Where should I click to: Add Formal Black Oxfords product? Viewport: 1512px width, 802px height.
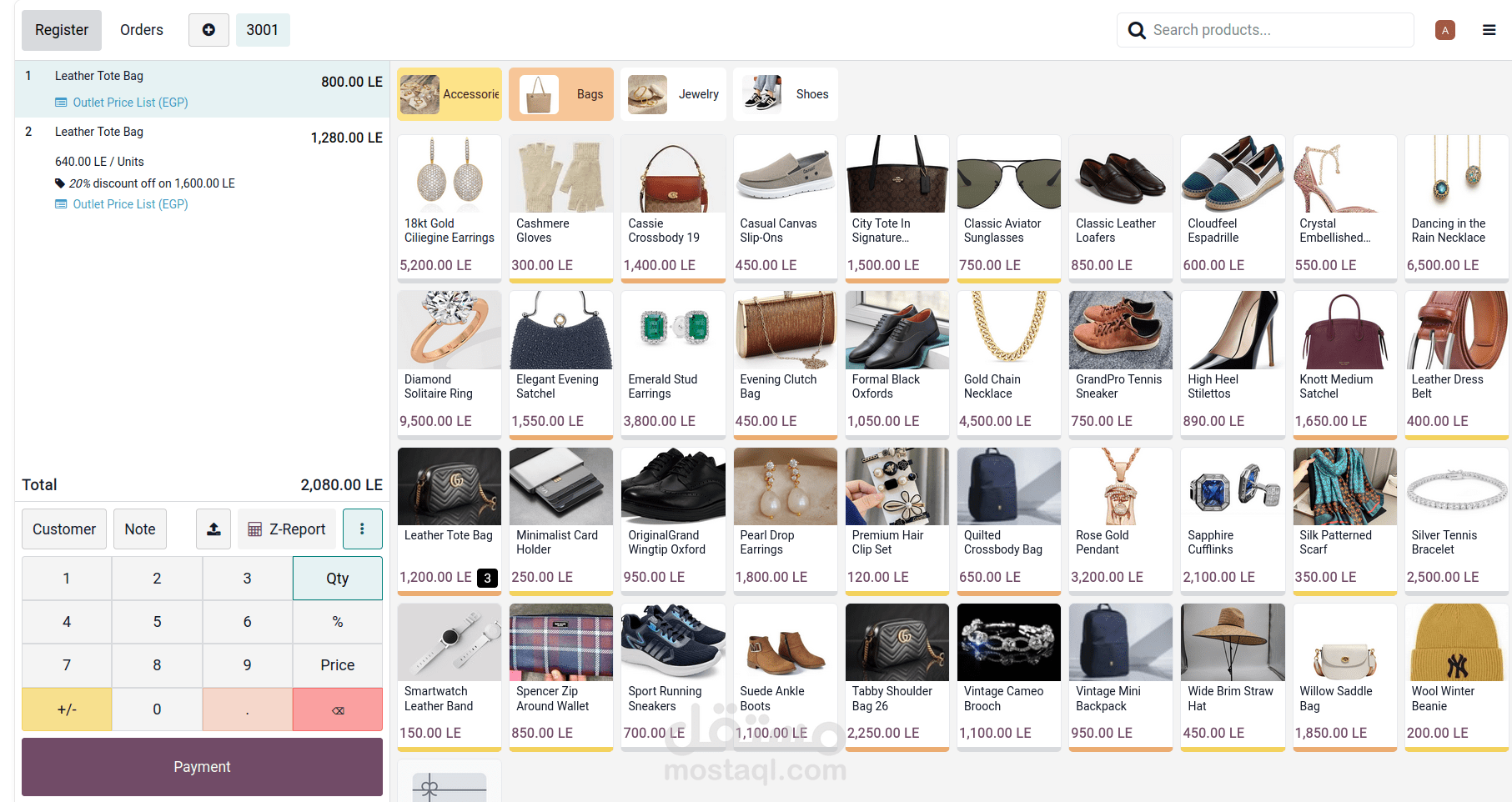pyautogui.click(x=897, y=364)
